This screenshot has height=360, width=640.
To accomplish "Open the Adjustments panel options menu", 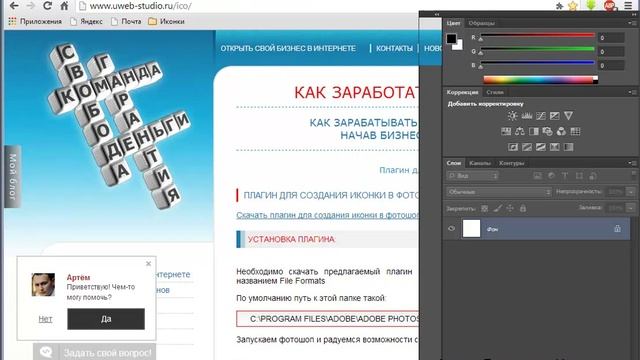I will pyautogui.click(x=632, y=93).
